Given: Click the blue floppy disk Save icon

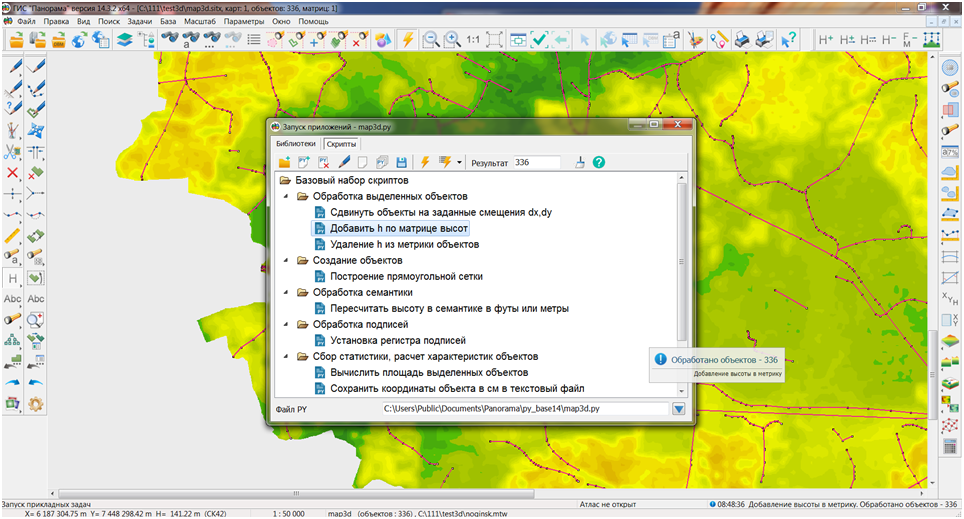Looking at the screenshot, I should coord(401,162).
